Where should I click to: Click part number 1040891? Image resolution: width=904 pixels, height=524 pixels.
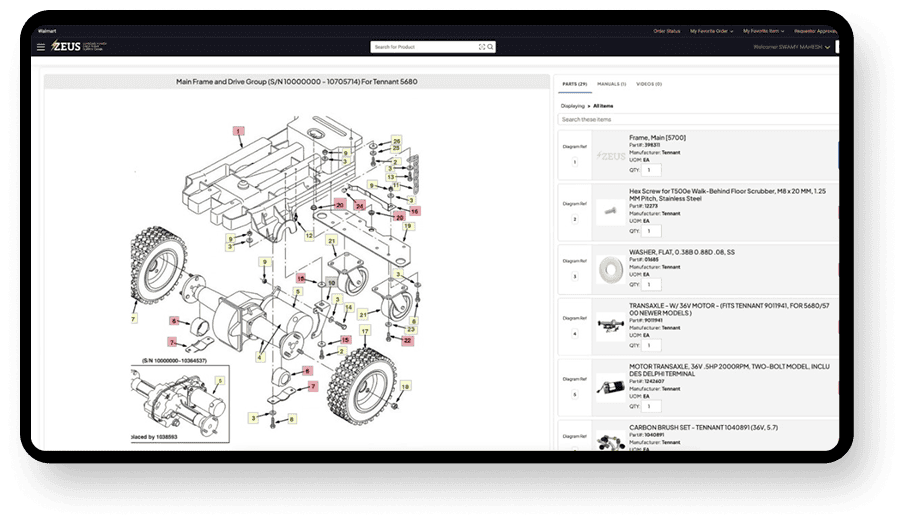click(654, 435)
